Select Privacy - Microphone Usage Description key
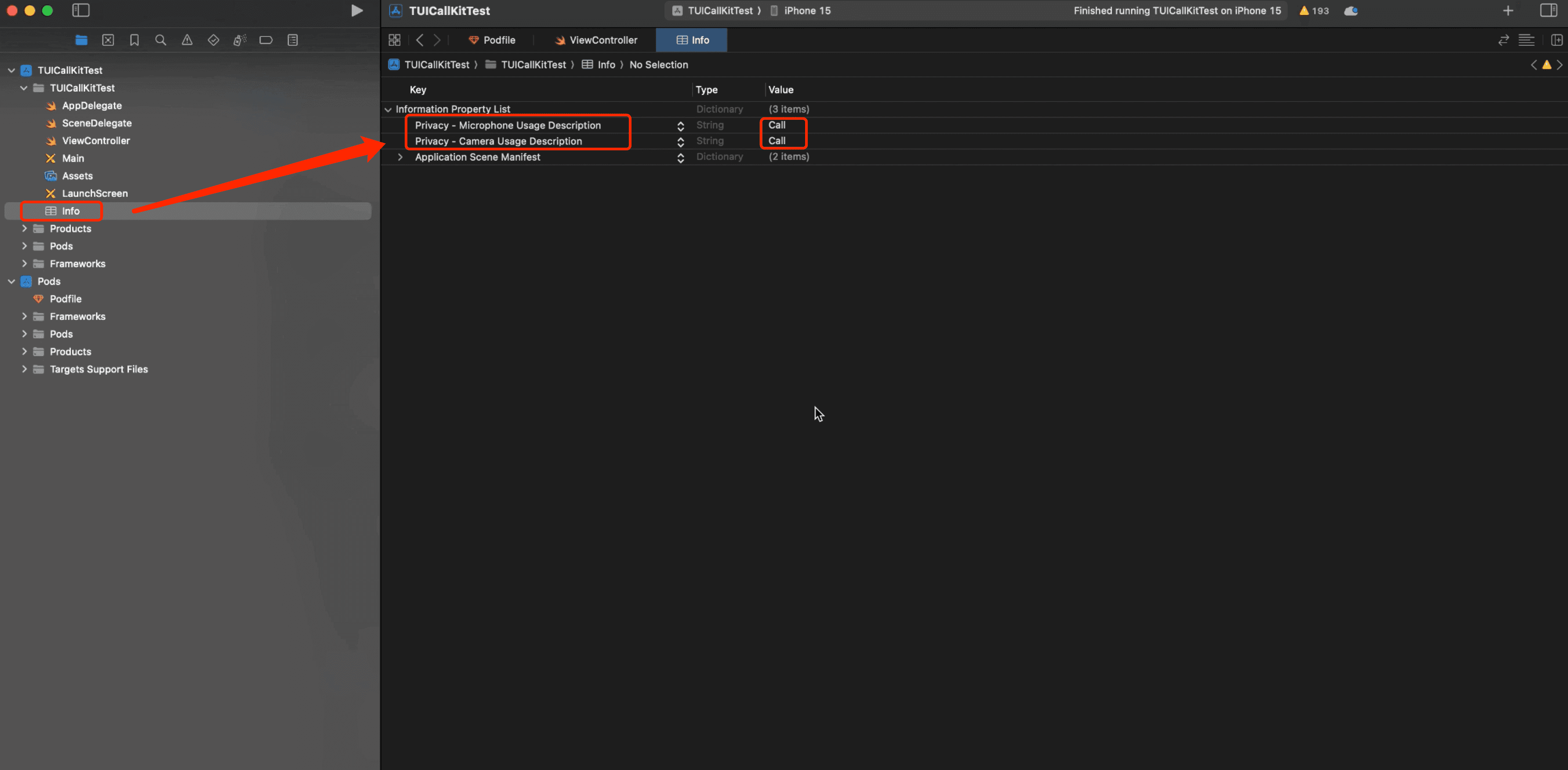The image size is (1568, 770). [508, 125]
